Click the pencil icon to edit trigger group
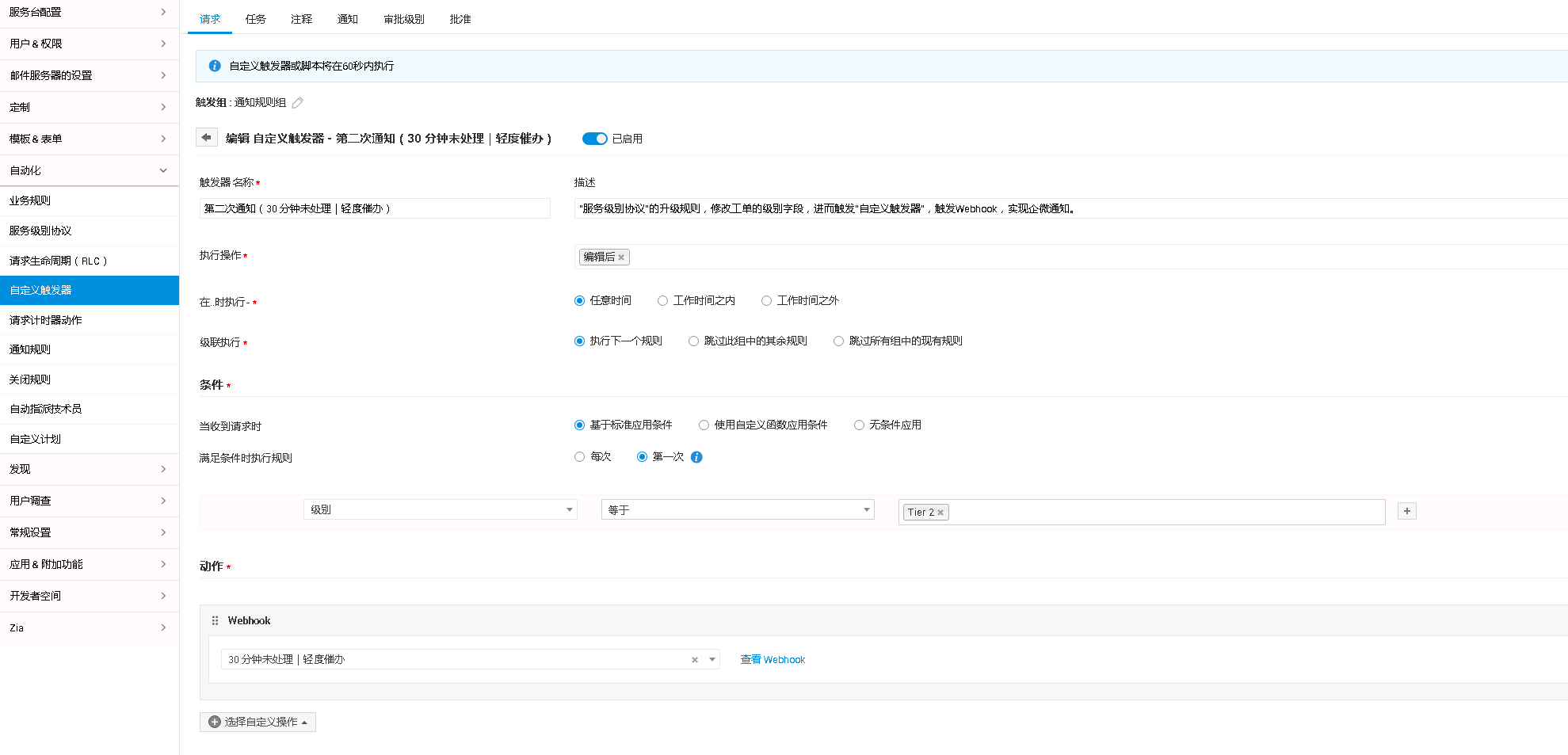Screen dimensions: 1568x755 tap(298, 103)
